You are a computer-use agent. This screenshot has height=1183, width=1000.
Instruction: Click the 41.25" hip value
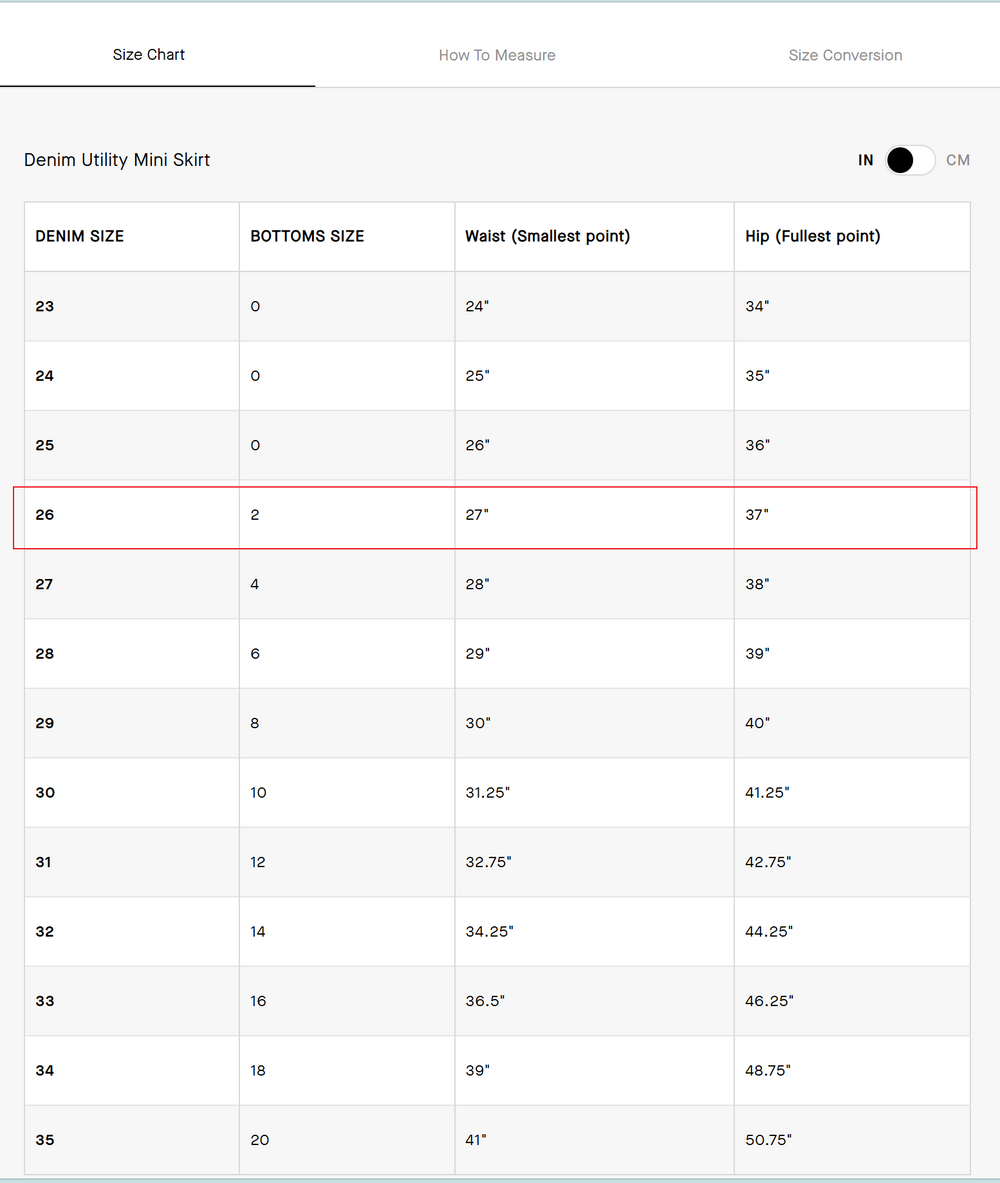point(768,792)
